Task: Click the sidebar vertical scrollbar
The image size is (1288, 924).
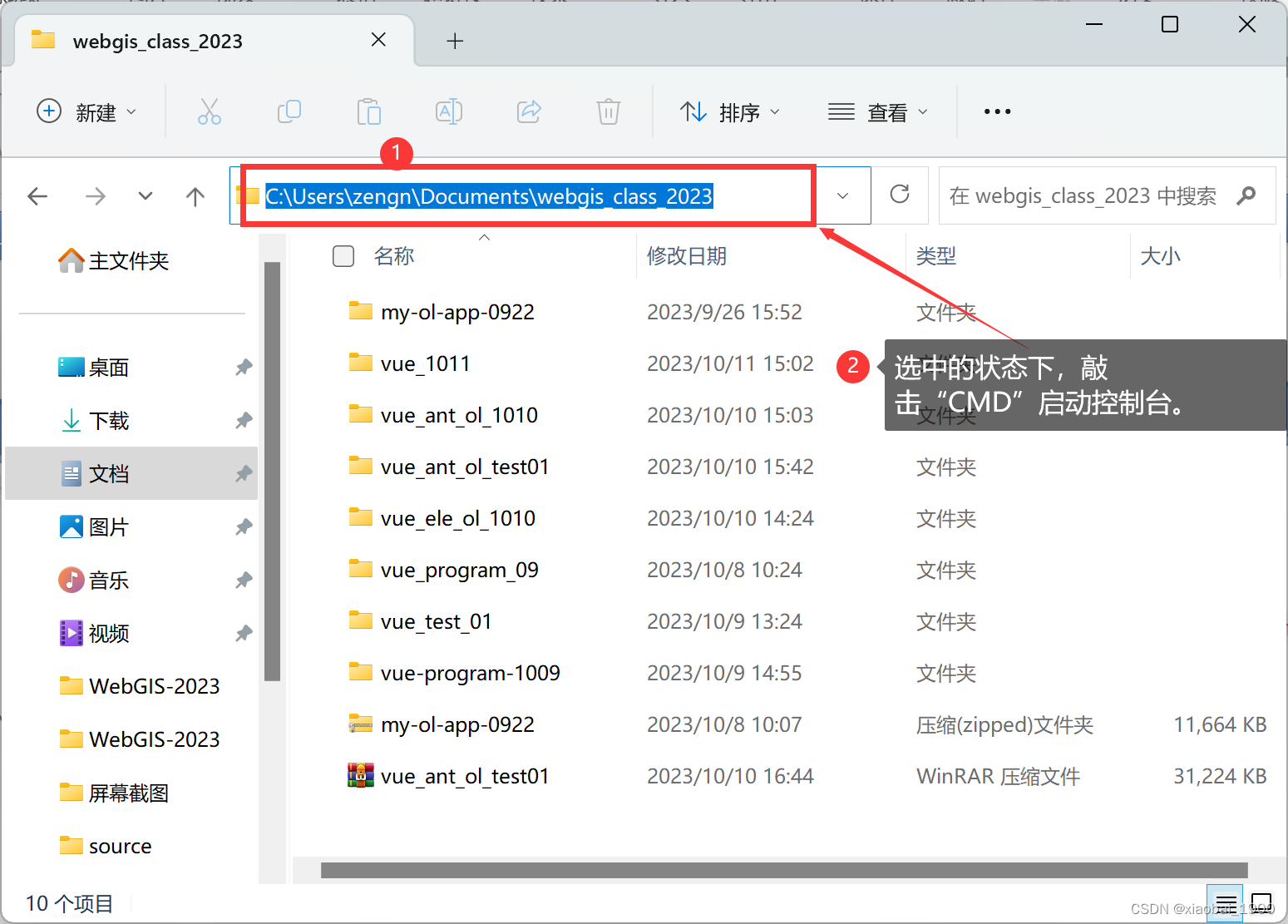Action: tap(272, 472)
